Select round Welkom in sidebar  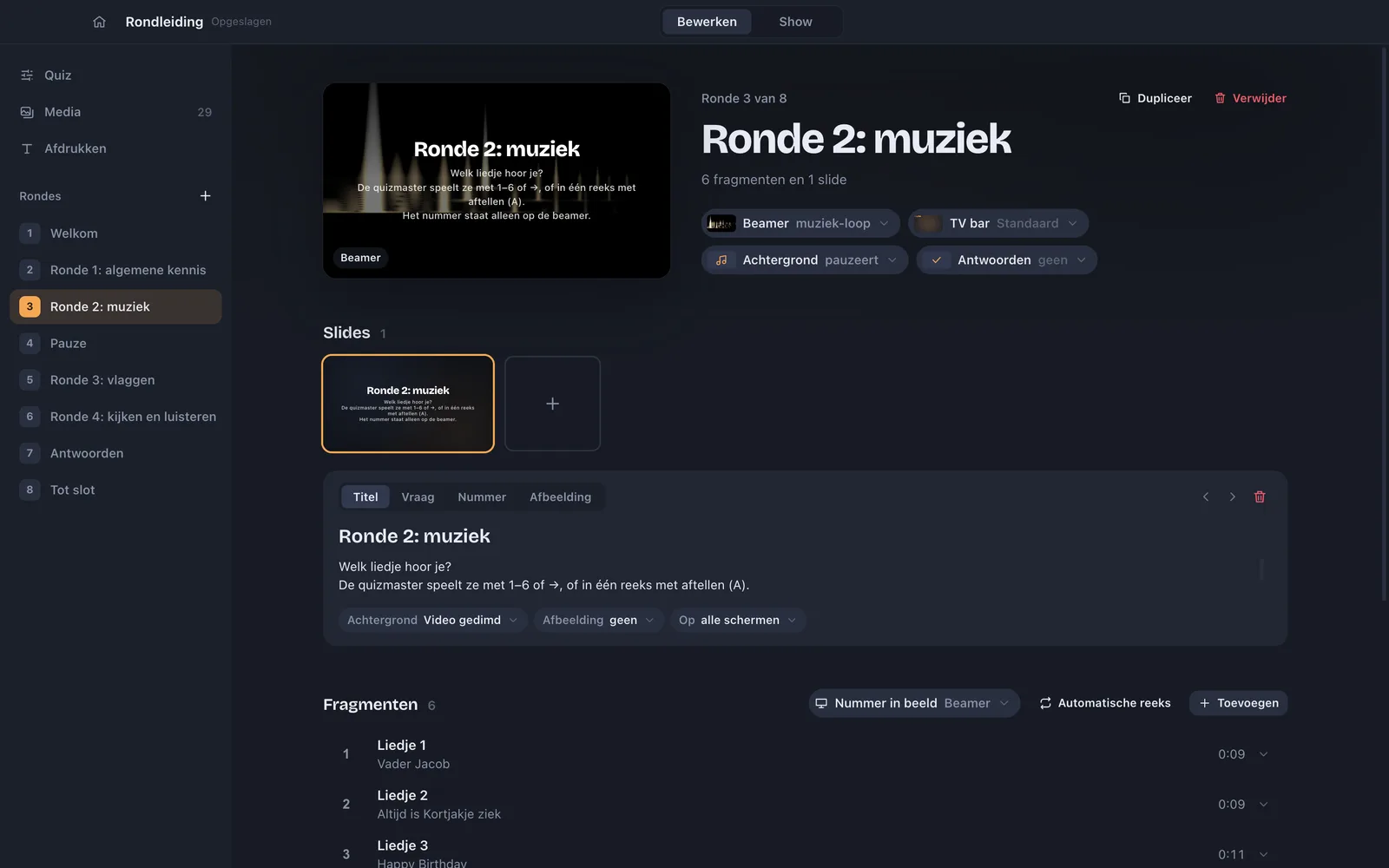click(115, 233)
